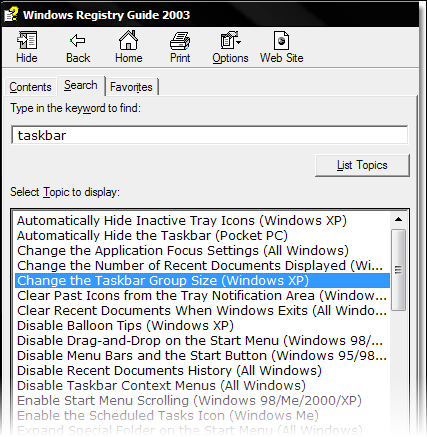Click the List Topics button
The width and height of the screenshot is (427, 437).
point(362,165)
